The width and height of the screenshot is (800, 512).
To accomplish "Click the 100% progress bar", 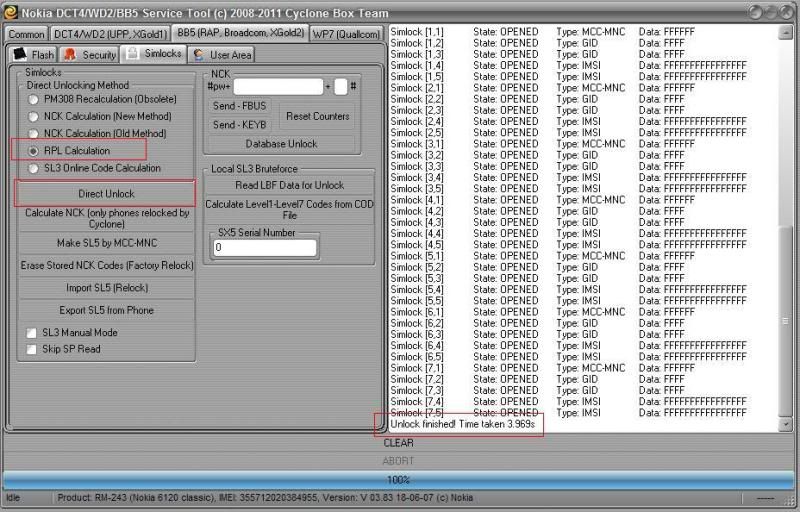I will (x=399, y=480).
